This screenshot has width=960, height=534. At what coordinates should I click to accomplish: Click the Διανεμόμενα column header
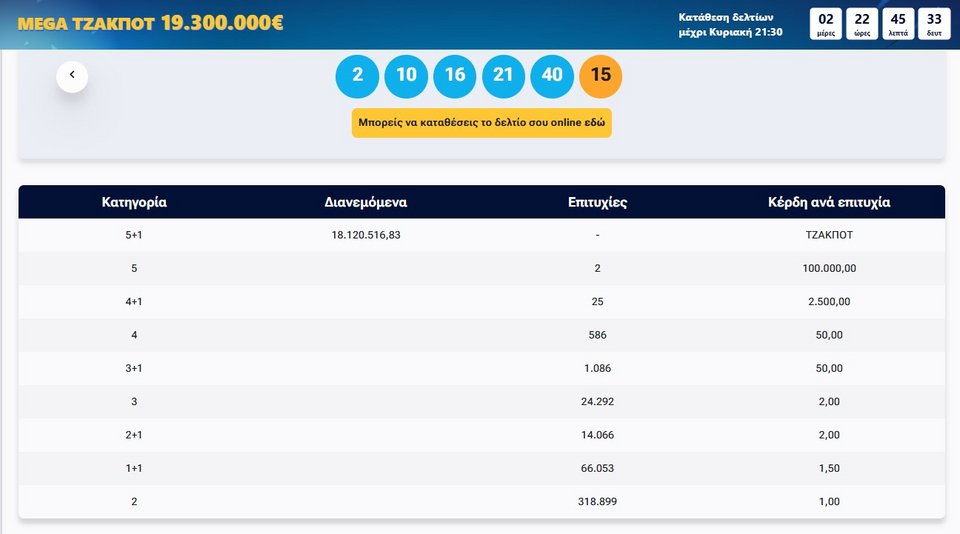366,202
